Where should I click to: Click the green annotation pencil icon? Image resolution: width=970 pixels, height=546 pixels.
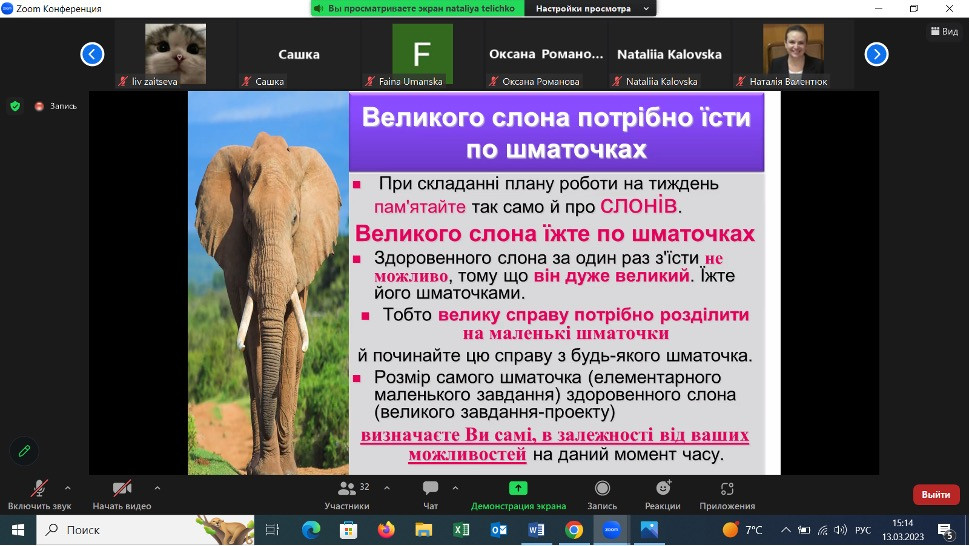(x=24, y=451)
